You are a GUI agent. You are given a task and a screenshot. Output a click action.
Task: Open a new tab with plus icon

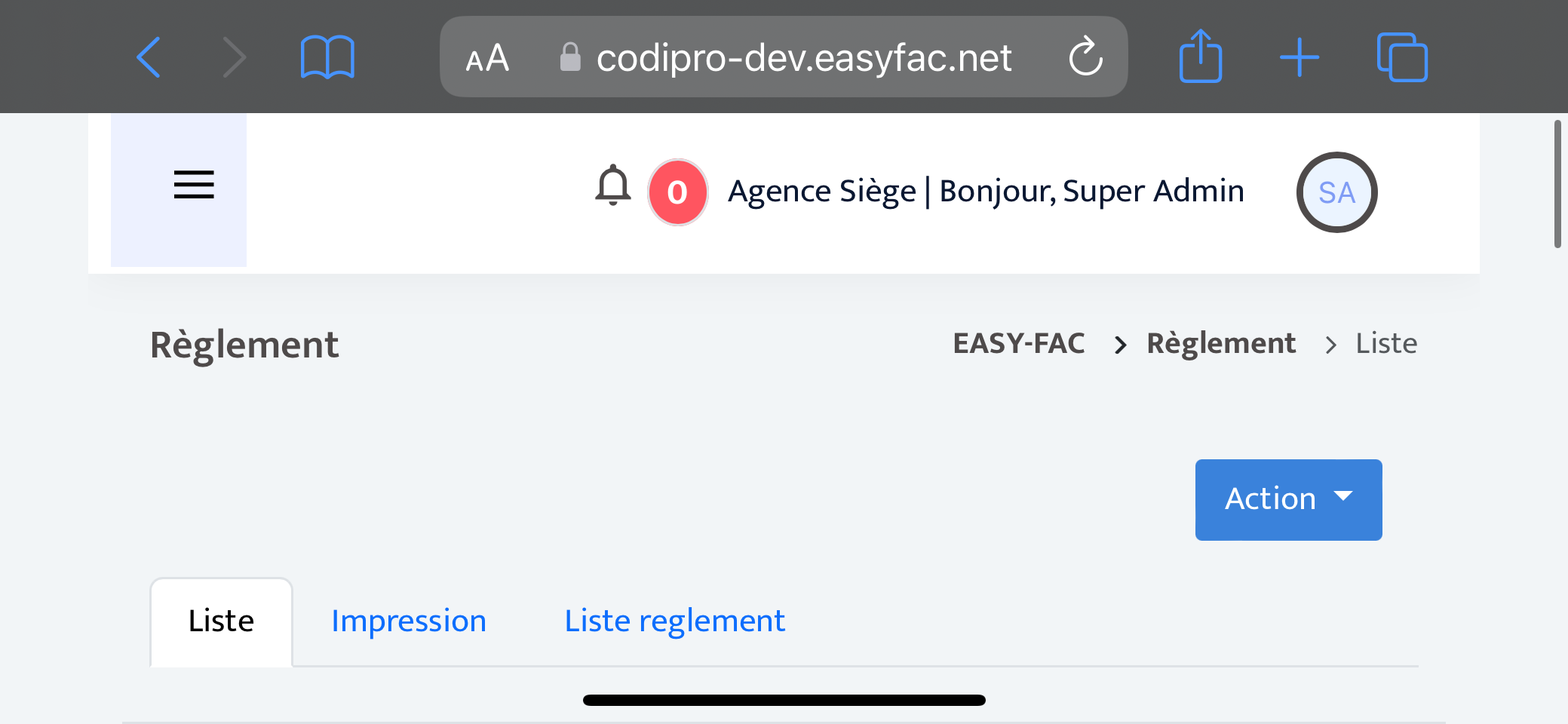1300,57
